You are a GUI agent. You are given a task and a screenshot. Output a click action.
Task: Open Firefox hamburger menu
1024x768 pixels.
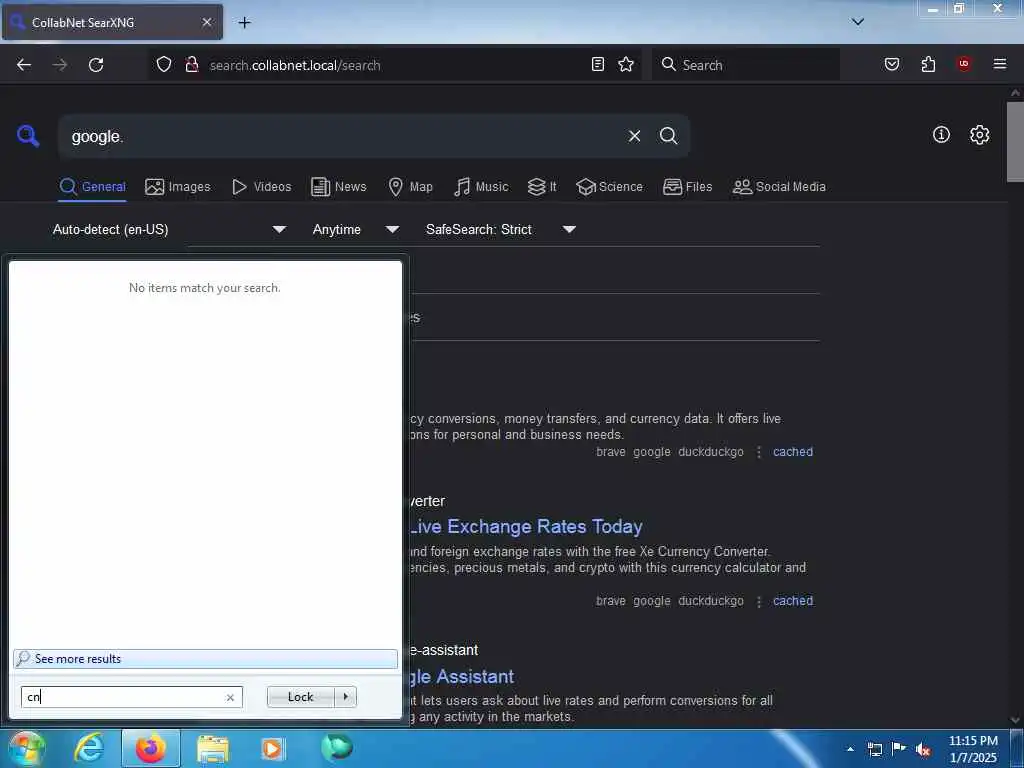[999, 63]
